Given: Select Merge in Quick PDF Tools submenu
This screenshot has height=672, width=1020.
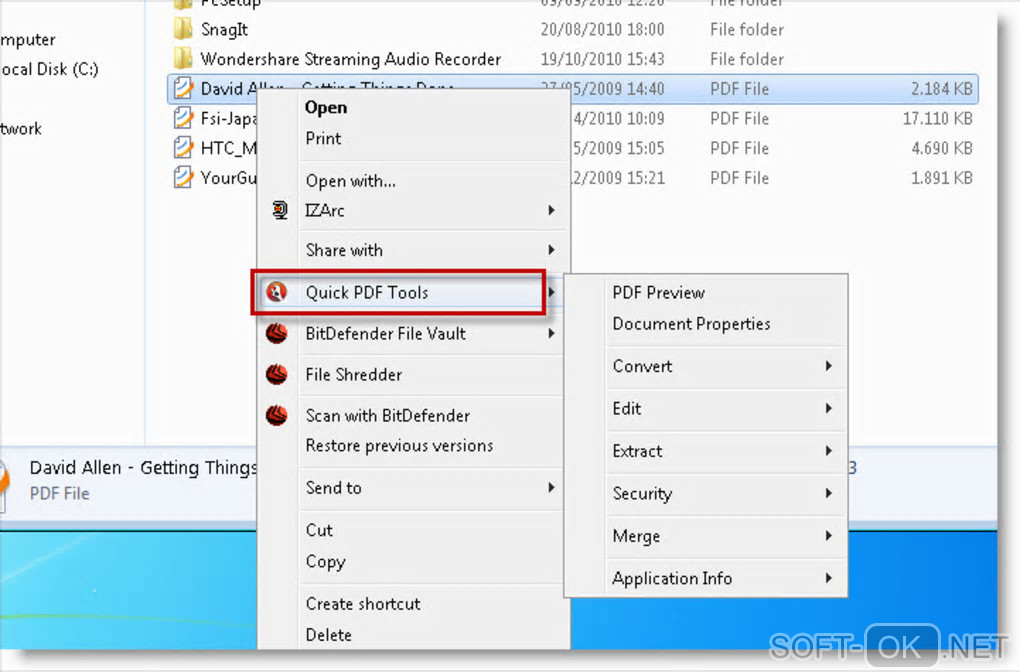Looking at the screenshot, I should (636, 537).
